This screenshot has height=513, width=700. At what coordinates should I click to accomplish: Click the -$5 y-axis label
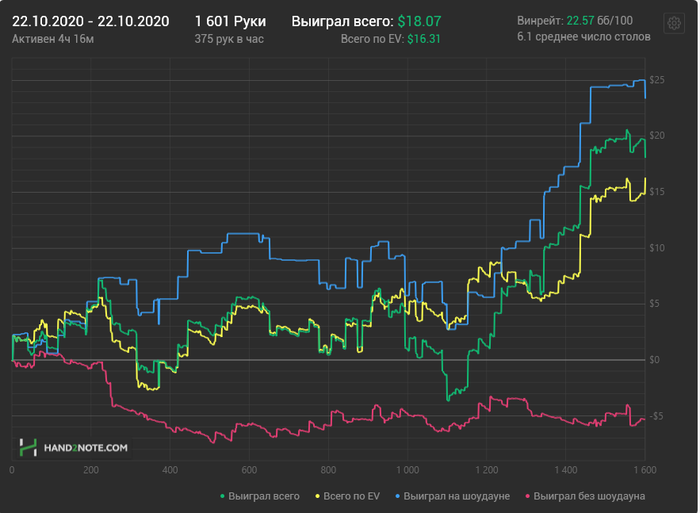click(x=656, y=417)
